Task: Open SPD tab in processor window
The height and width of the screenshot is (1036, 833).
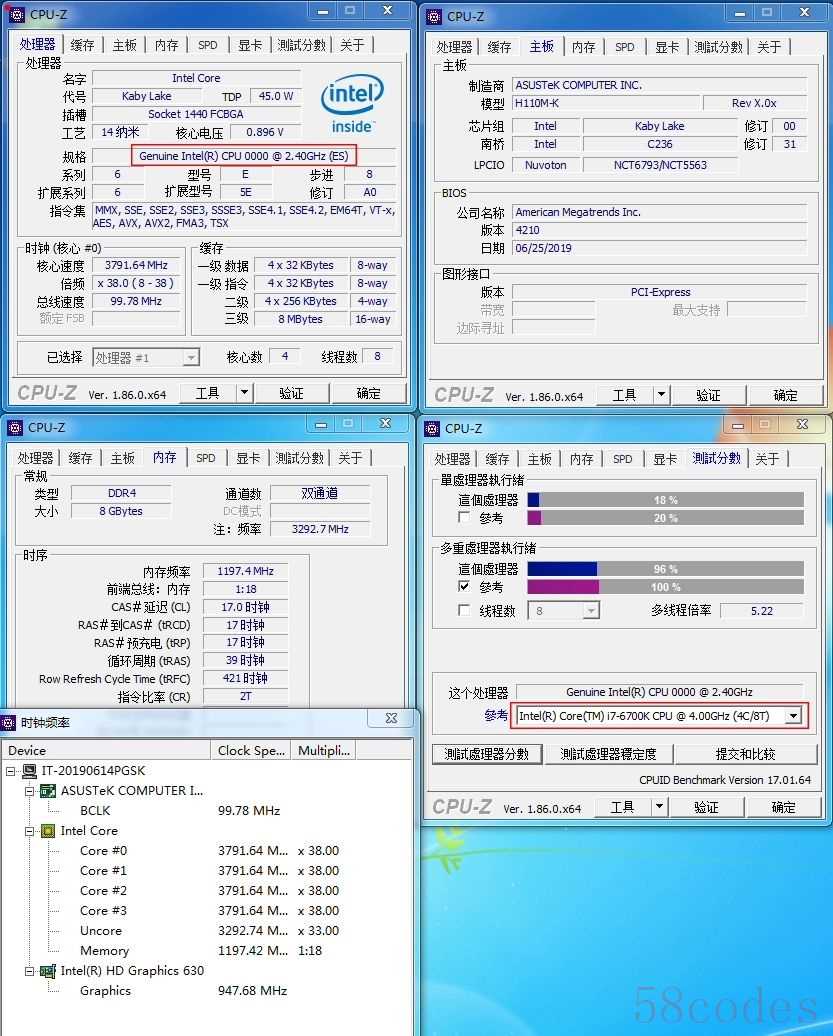Action: (x=207, y=45)
